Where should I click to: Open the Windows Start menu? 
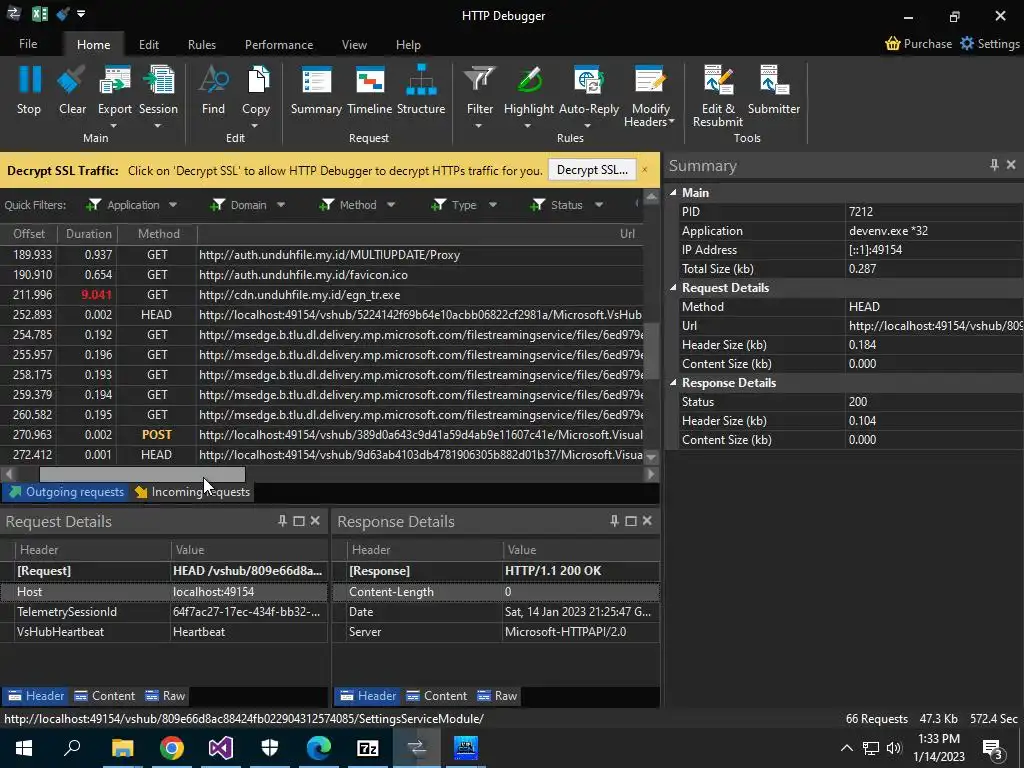click(24, 747)
